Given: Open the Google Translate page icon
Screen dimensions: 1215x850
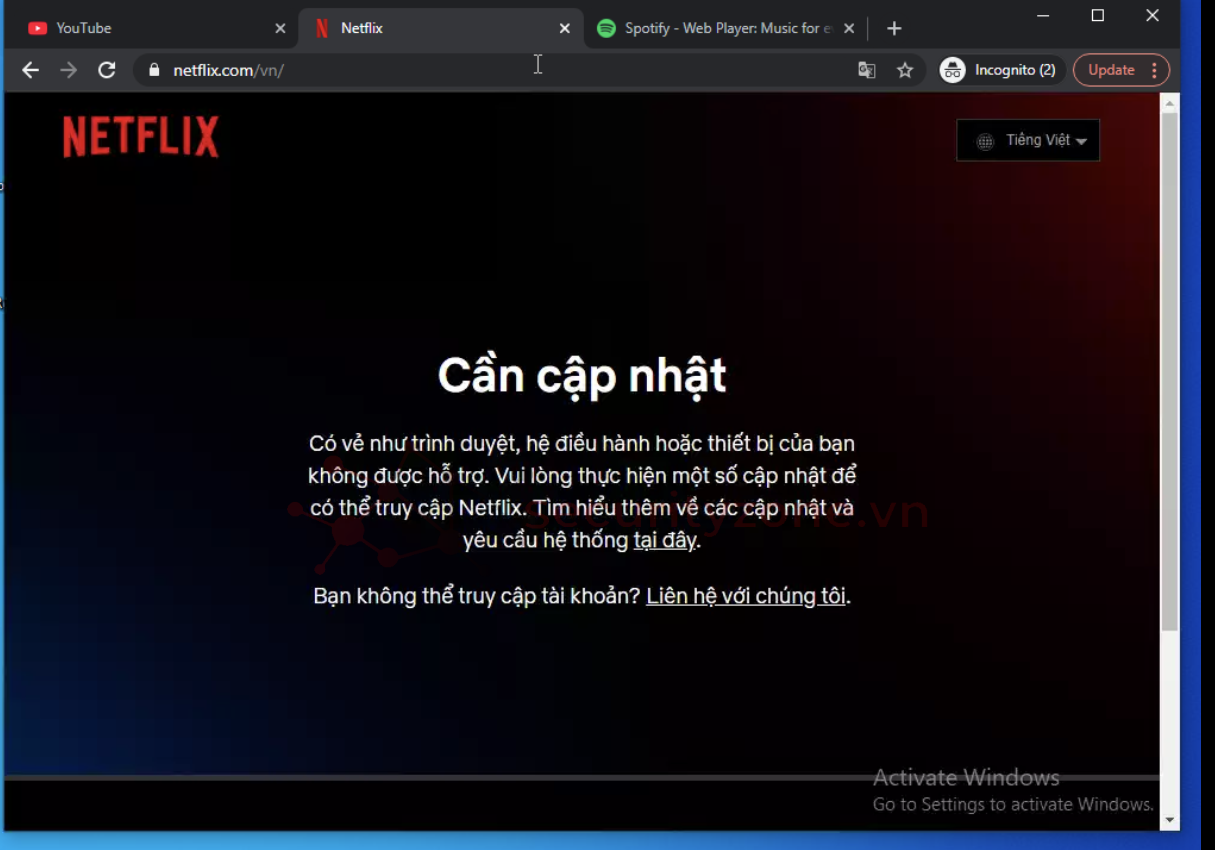Looking at the screenshot, I should (x=867, y=70).
